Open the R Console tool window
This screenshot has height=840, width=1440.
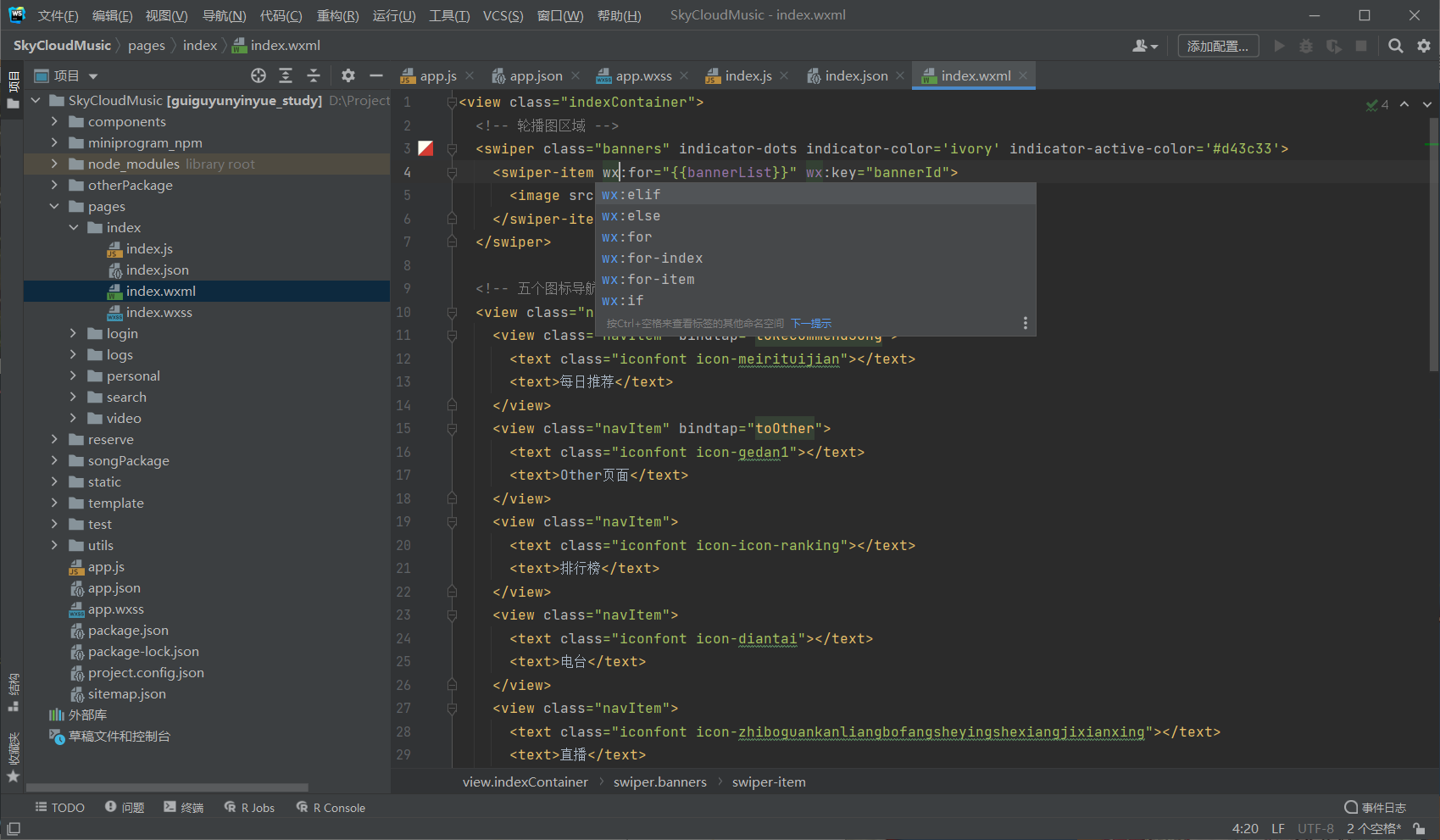click(331, 808)
